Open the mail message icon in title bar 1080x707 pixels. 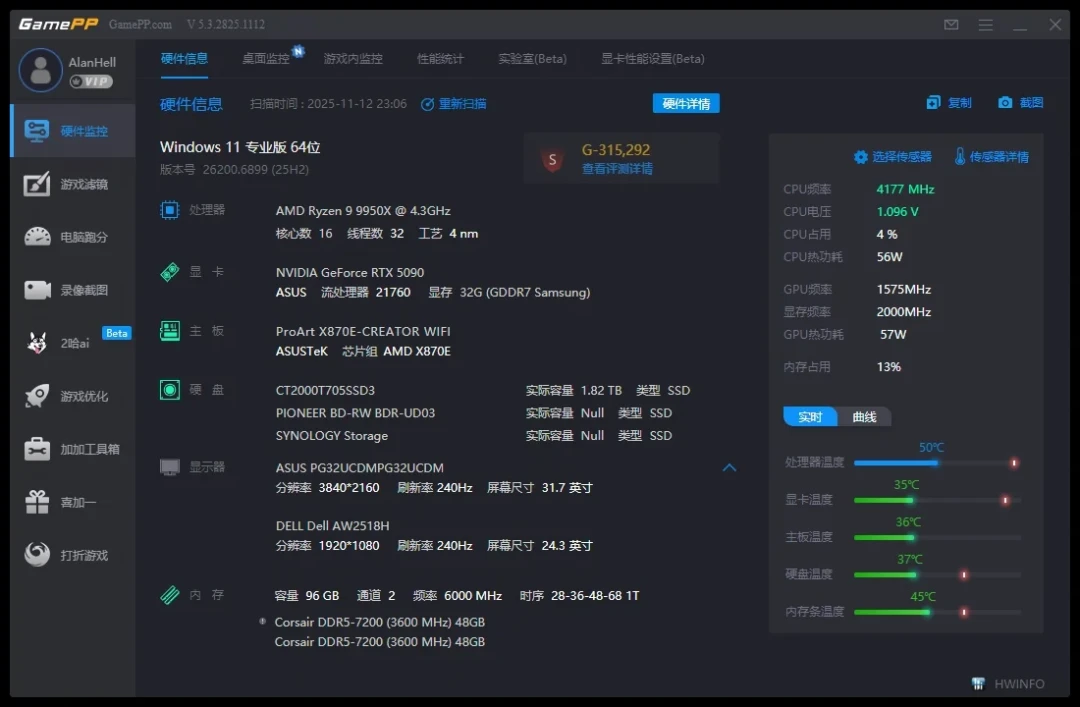tap(951, 25)
